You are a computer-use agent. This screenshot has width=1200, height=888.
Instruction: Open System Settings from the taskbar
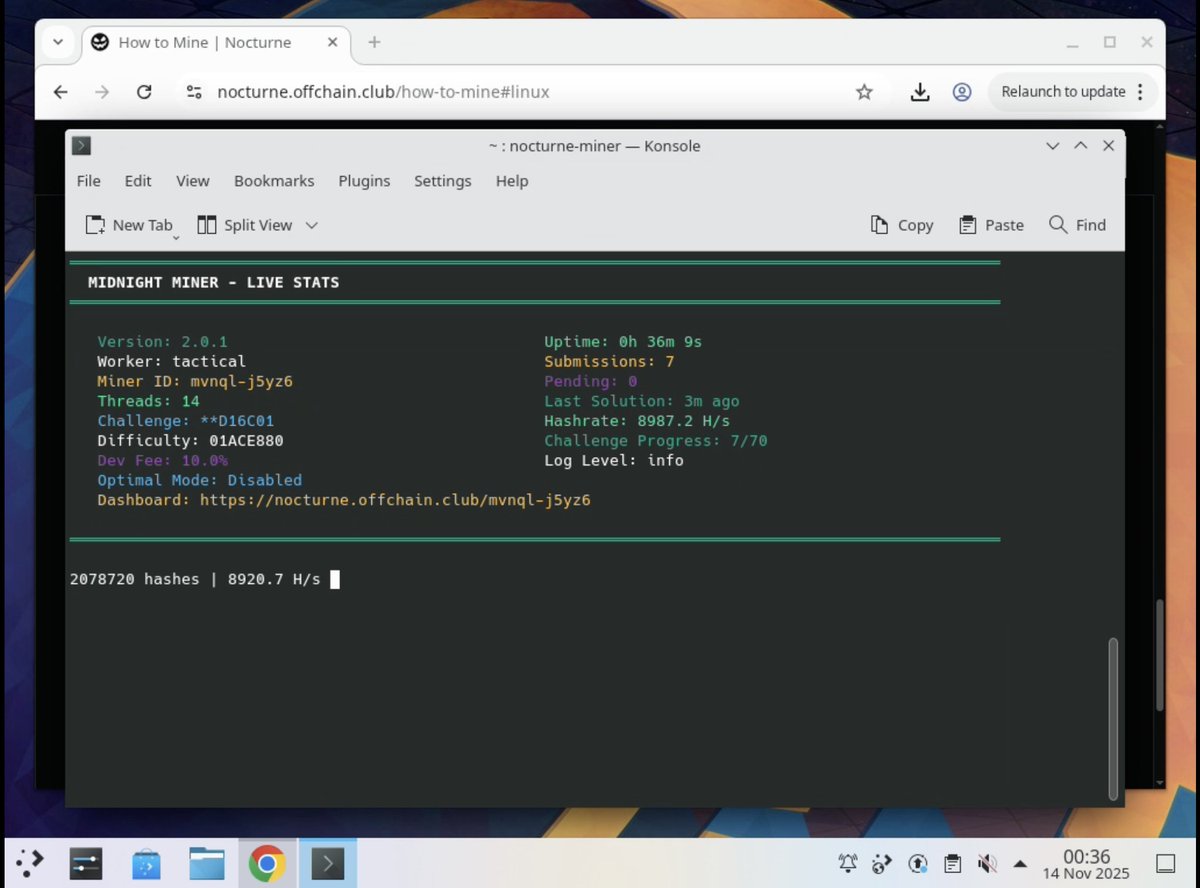(87, 863)
